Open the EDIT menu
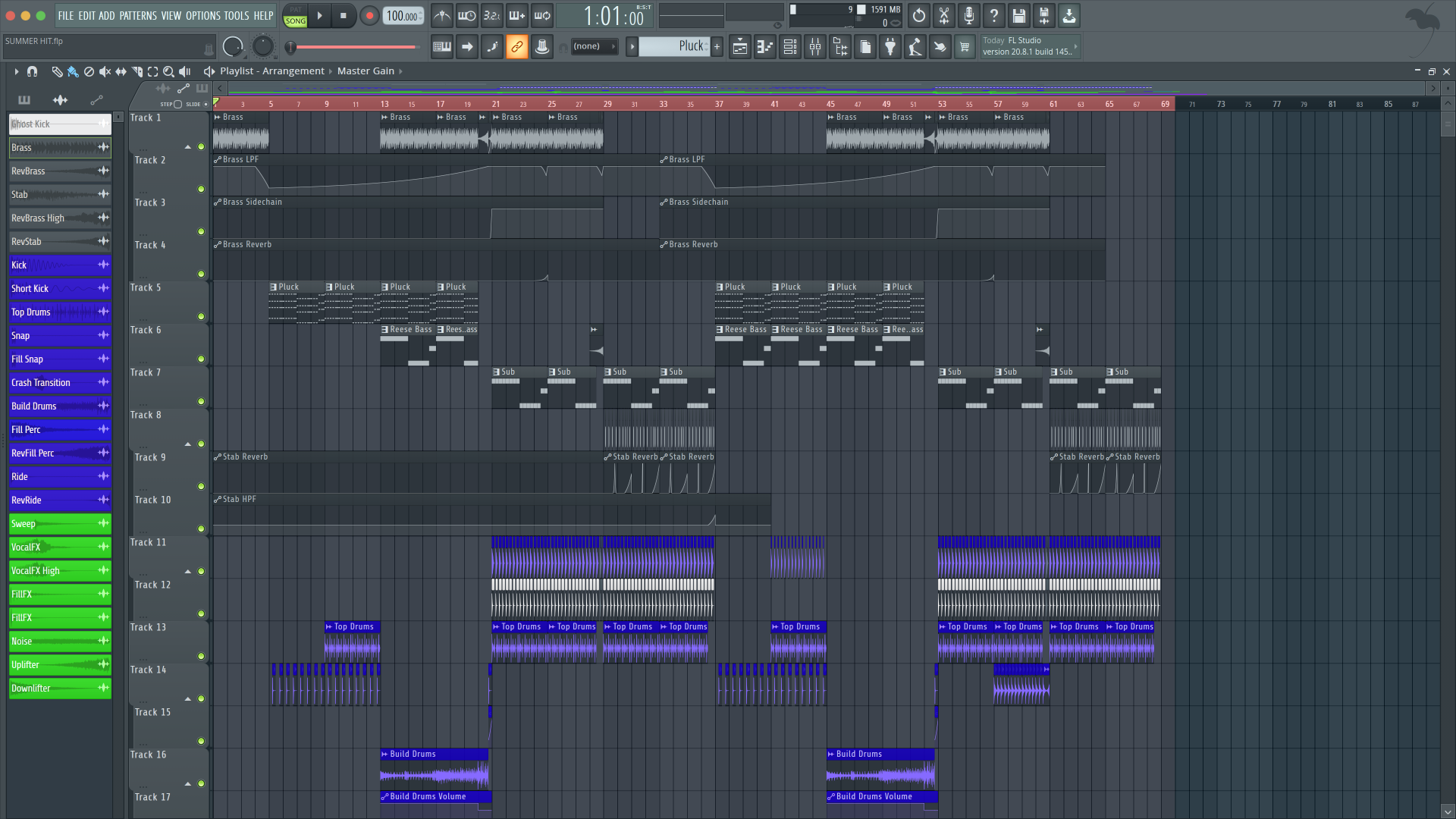This screenshot has width=1456, height=819. [86, 15]
